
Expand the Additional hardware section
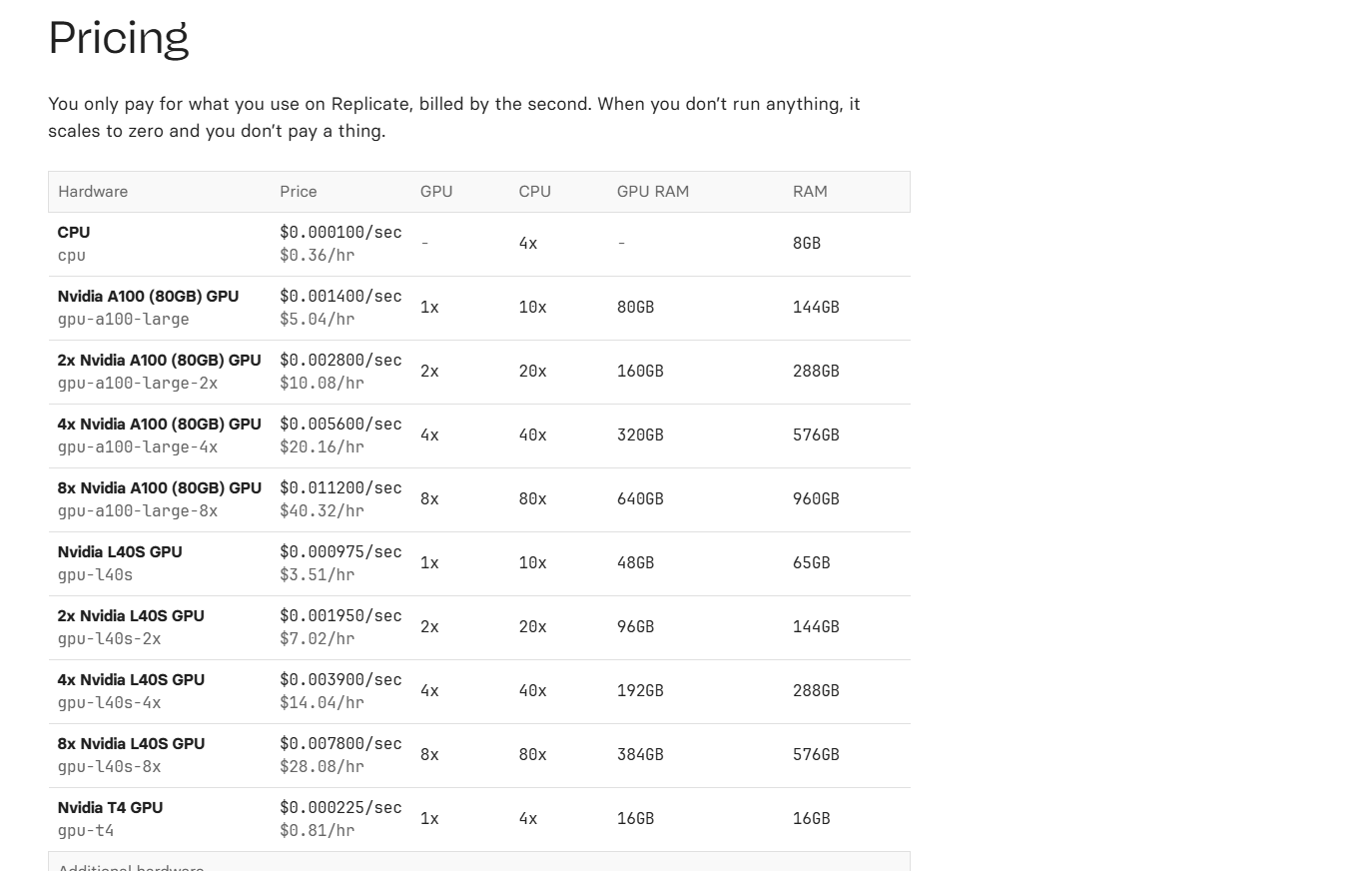click(x=131, y=865)
